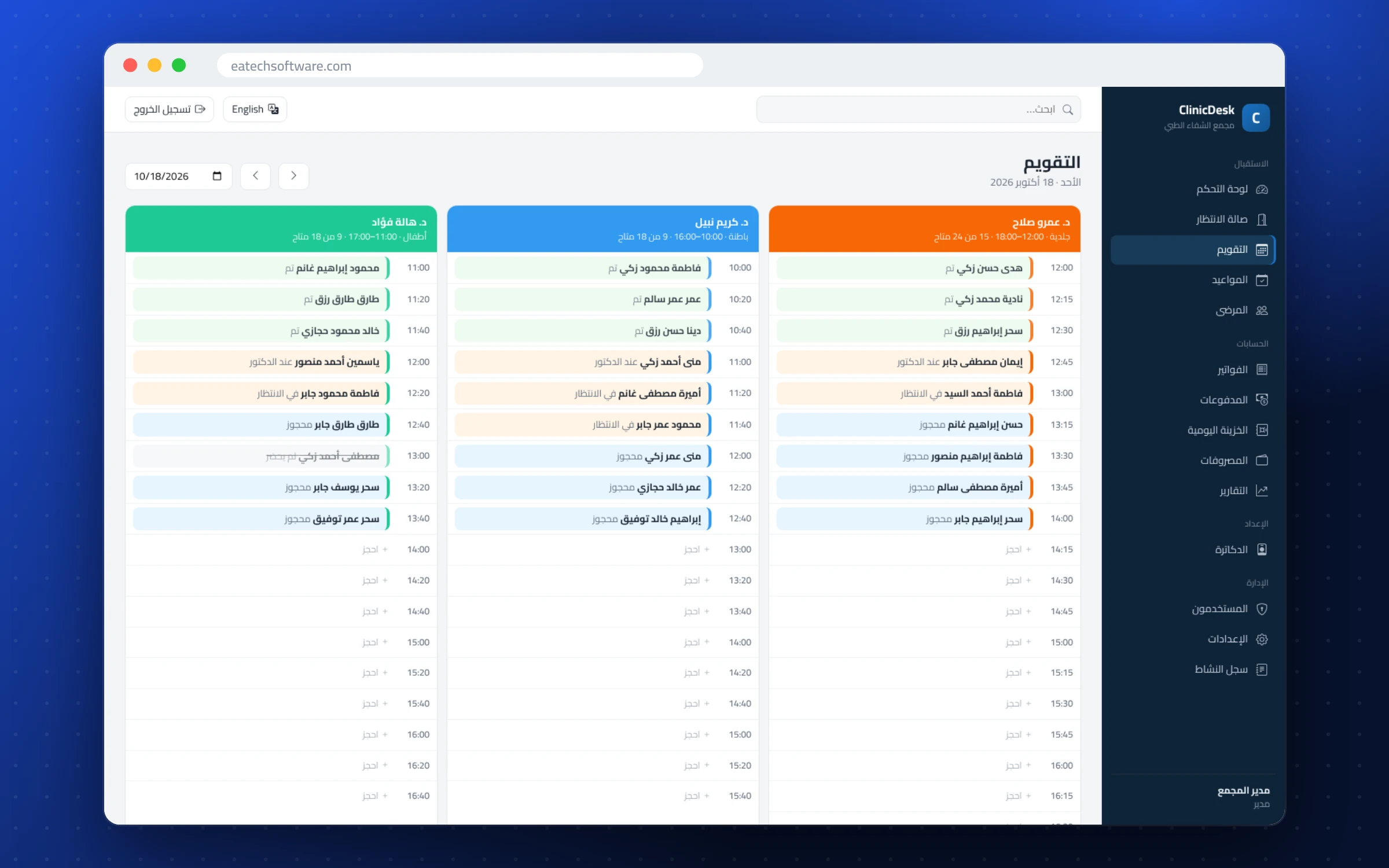Open أميرة مصطفى غانم 11:20 appointment
1389x868 pixels.
click(583, 393)
